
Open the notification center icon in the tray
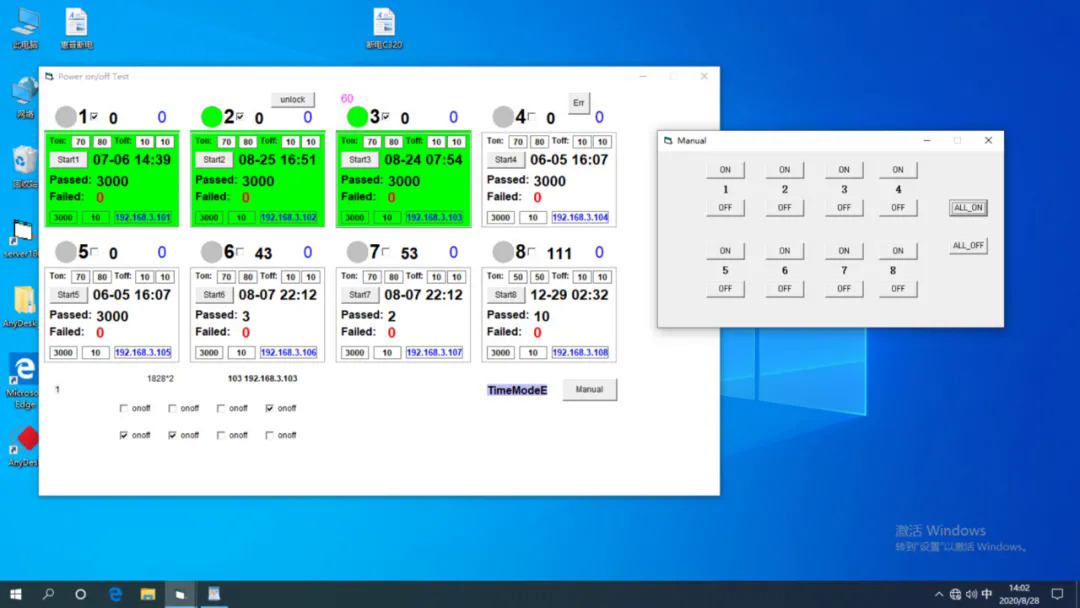pyautogui.click(x=1057, y=594)
